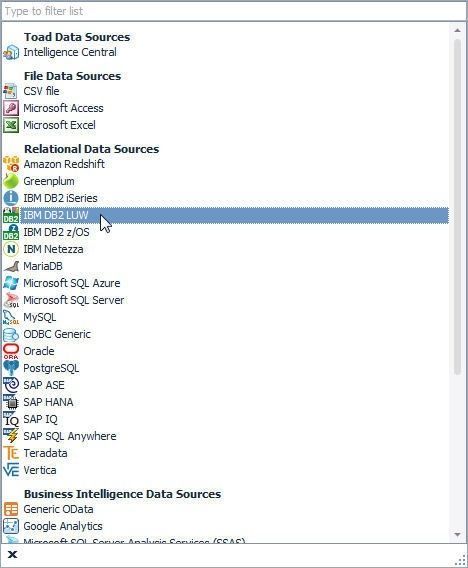Click the PostgreSQL elephant icon
This screenshot has height=568, width=468.
click(11, 368)
